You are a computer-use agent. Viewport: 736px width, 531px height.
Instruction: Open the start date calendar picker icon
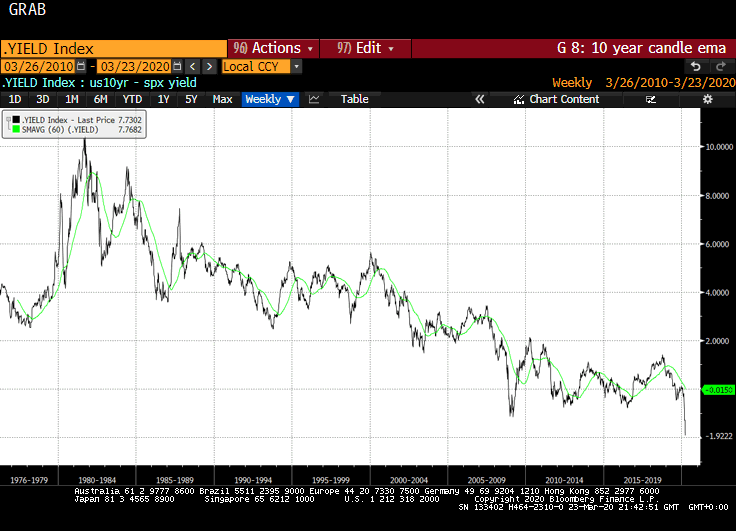[x=81, y=66]
